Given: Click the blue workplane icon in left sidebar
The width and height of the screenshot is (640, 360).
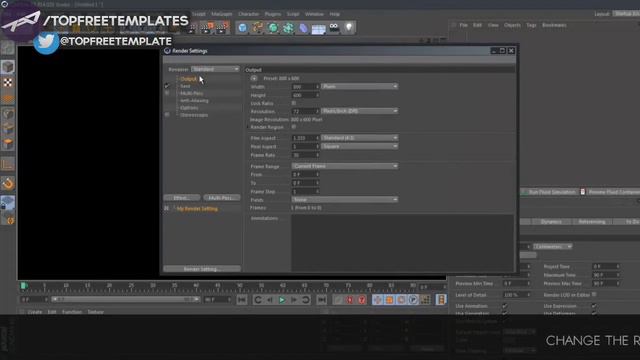Looking at the screenshot, I should click(8, 203).
